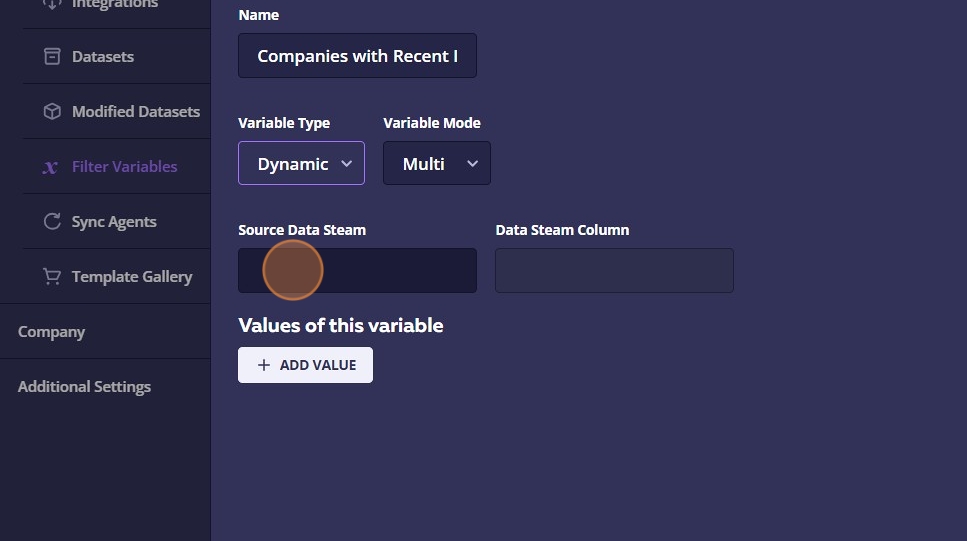The width and height of the screenshot is (967, 541).
Task: Open the Variable Type Dynamic dropdown
Action: [x=301, y=163]
